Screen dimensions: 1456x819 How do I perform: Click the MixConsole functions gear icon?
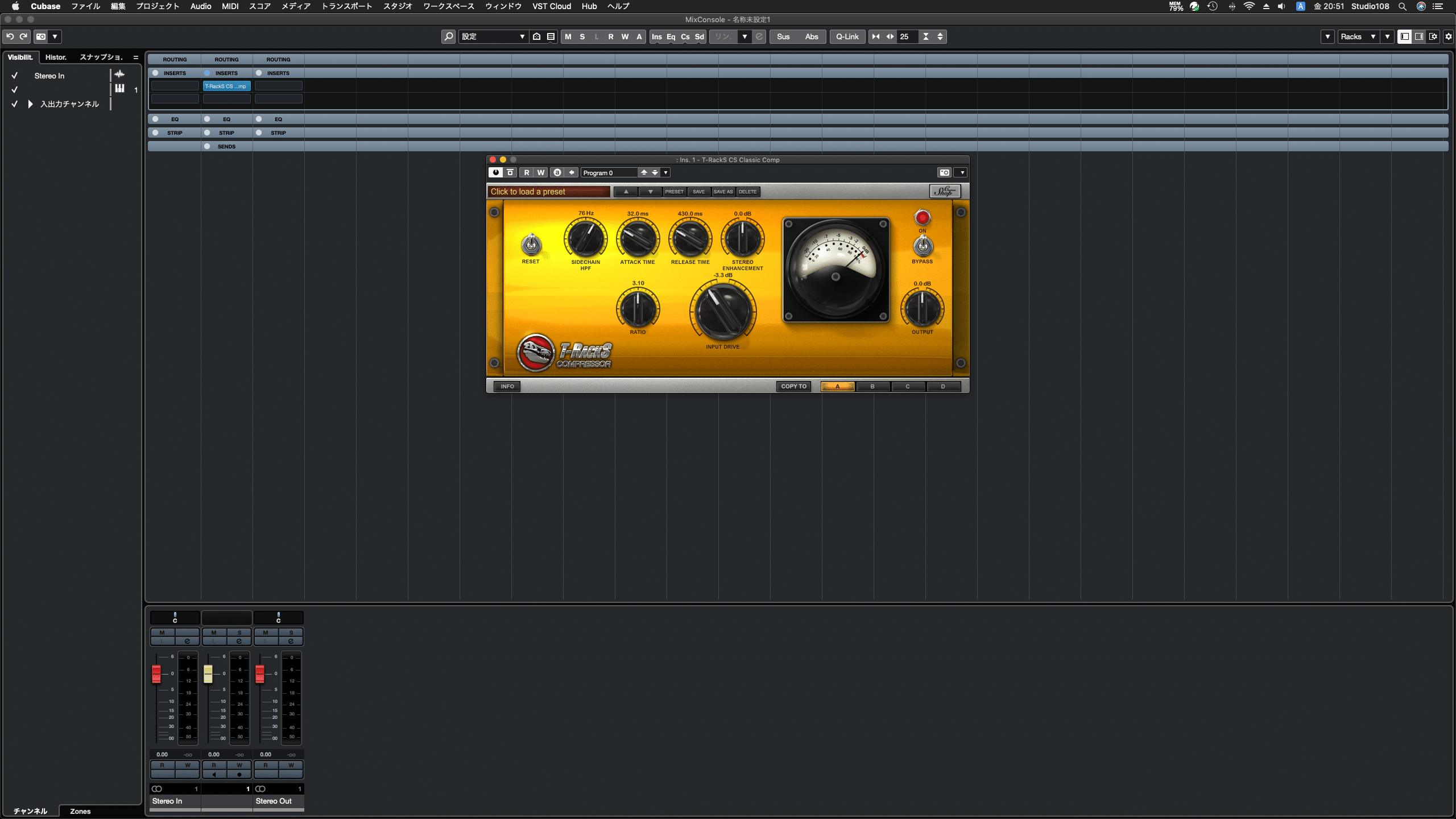click(1447, 36)
